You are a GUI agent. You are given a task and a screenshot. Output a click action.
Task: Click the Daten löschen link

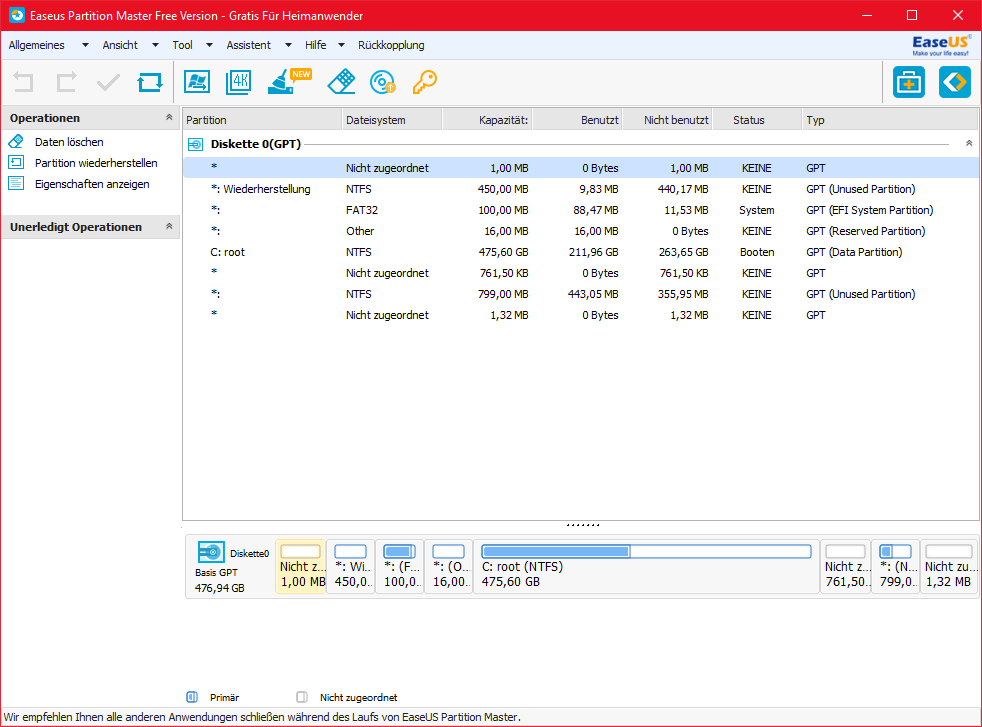pyautogui.click(x=69, y=142)
